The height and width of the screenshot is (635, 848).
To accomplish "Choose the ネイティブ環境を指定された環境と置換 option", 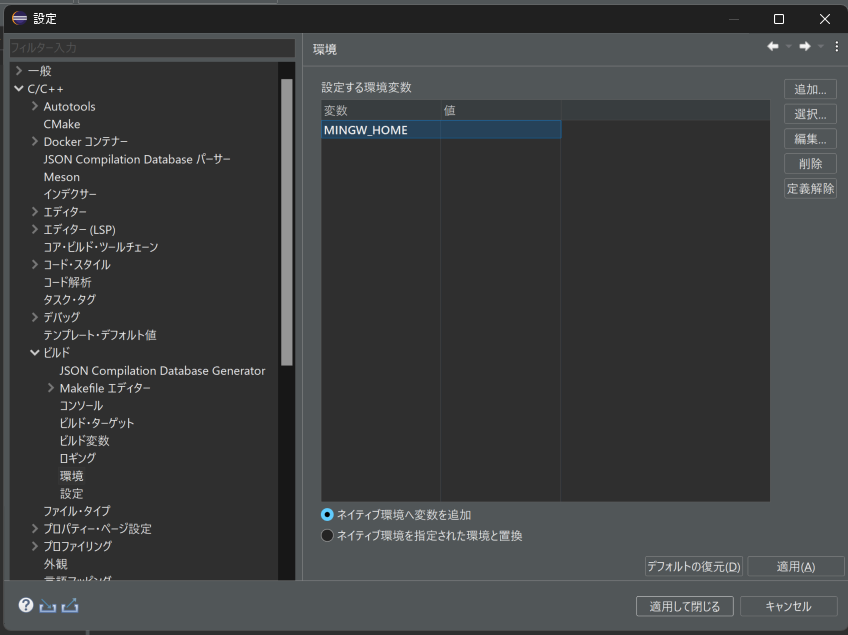I will click(327, 535).
